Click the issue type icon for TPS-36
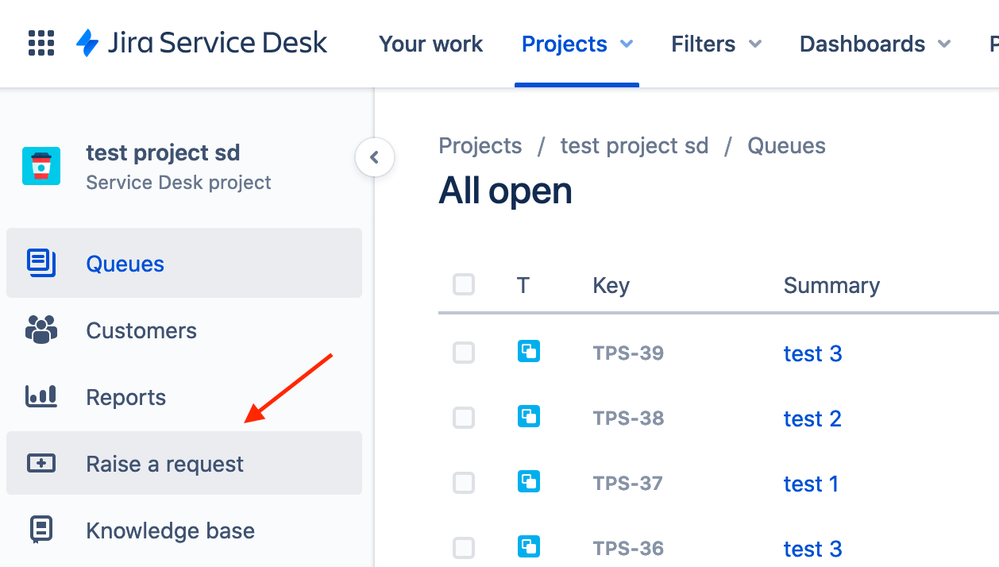Image resolution: width=999 pixels, height=567 pixels. click(x=529, y=547)
